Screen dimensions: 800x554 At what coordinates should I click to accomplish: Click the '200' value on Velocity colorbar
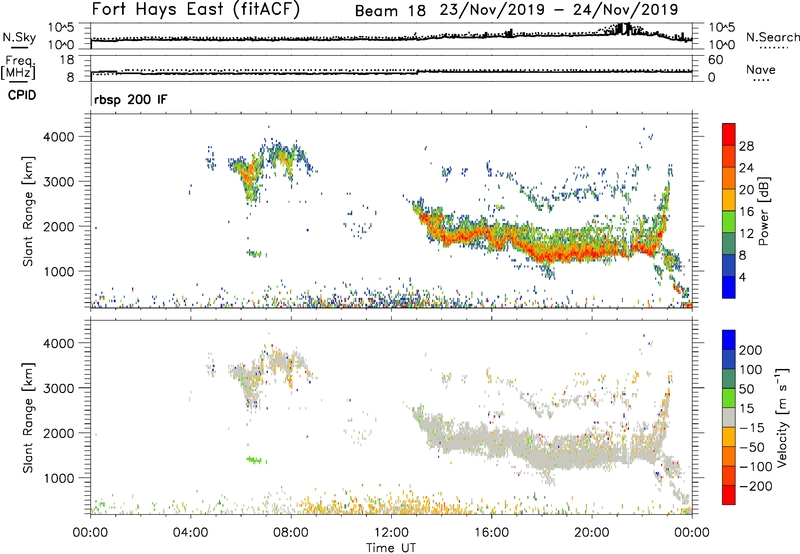coord(751,350)
